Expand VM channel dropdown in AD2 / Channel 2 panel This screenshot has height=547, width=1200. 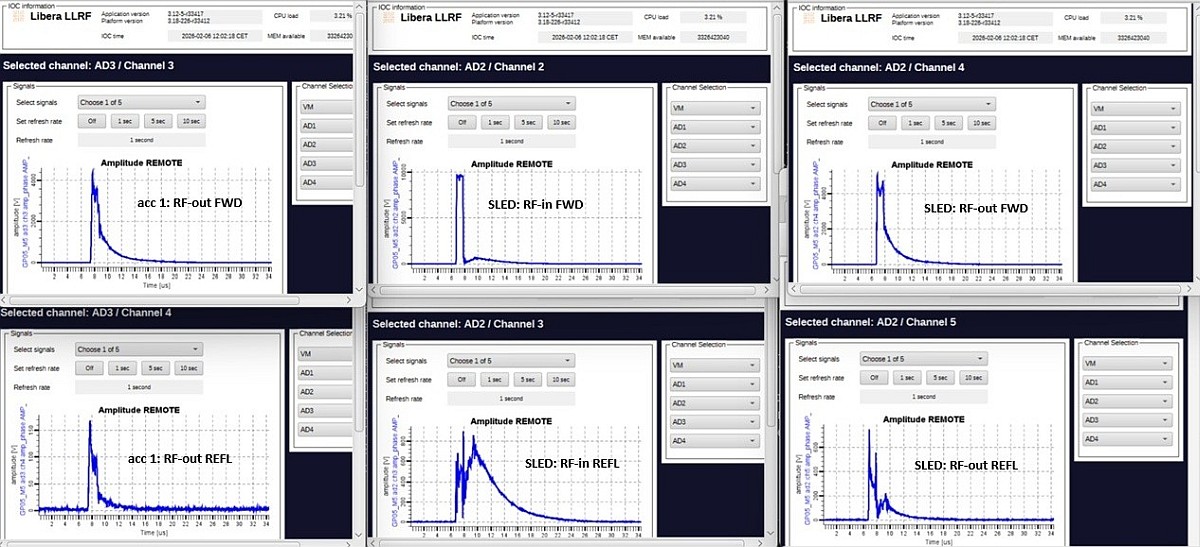pos(715,108)
